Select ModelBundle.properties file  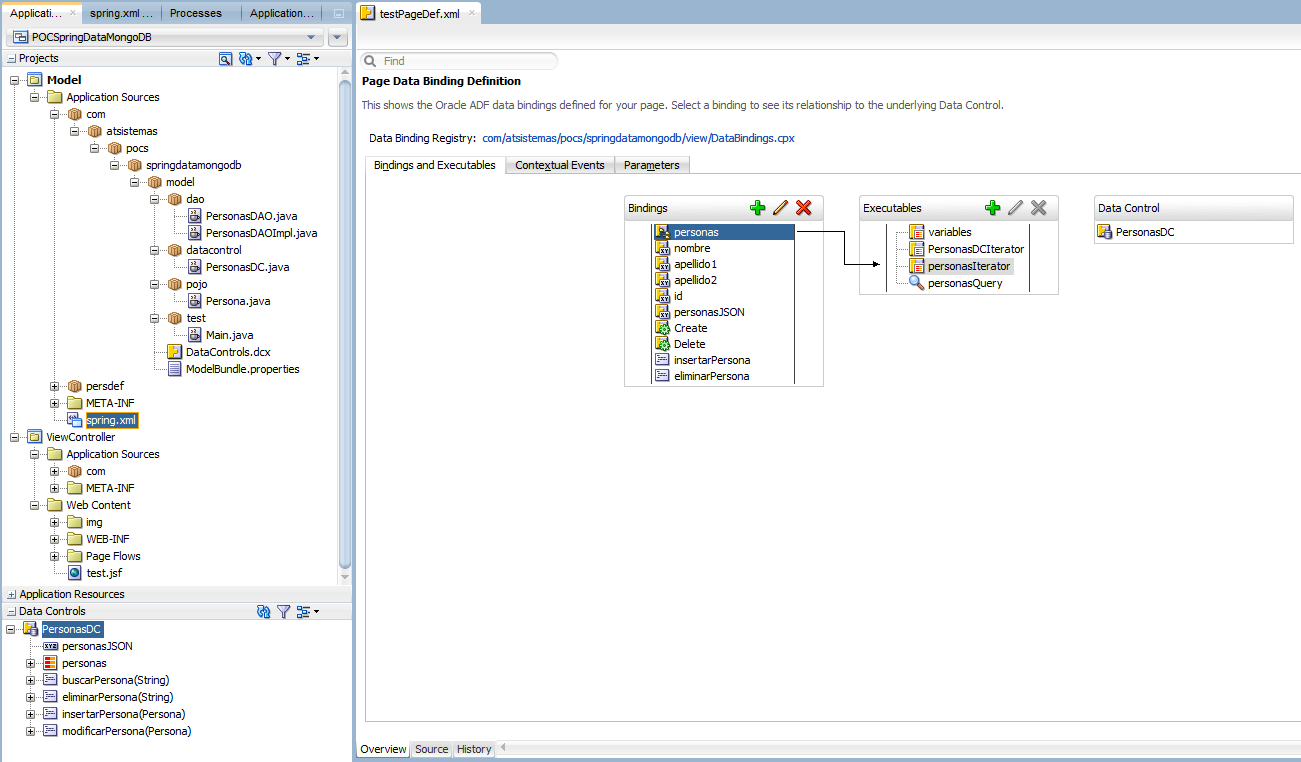tap(242, 369)
